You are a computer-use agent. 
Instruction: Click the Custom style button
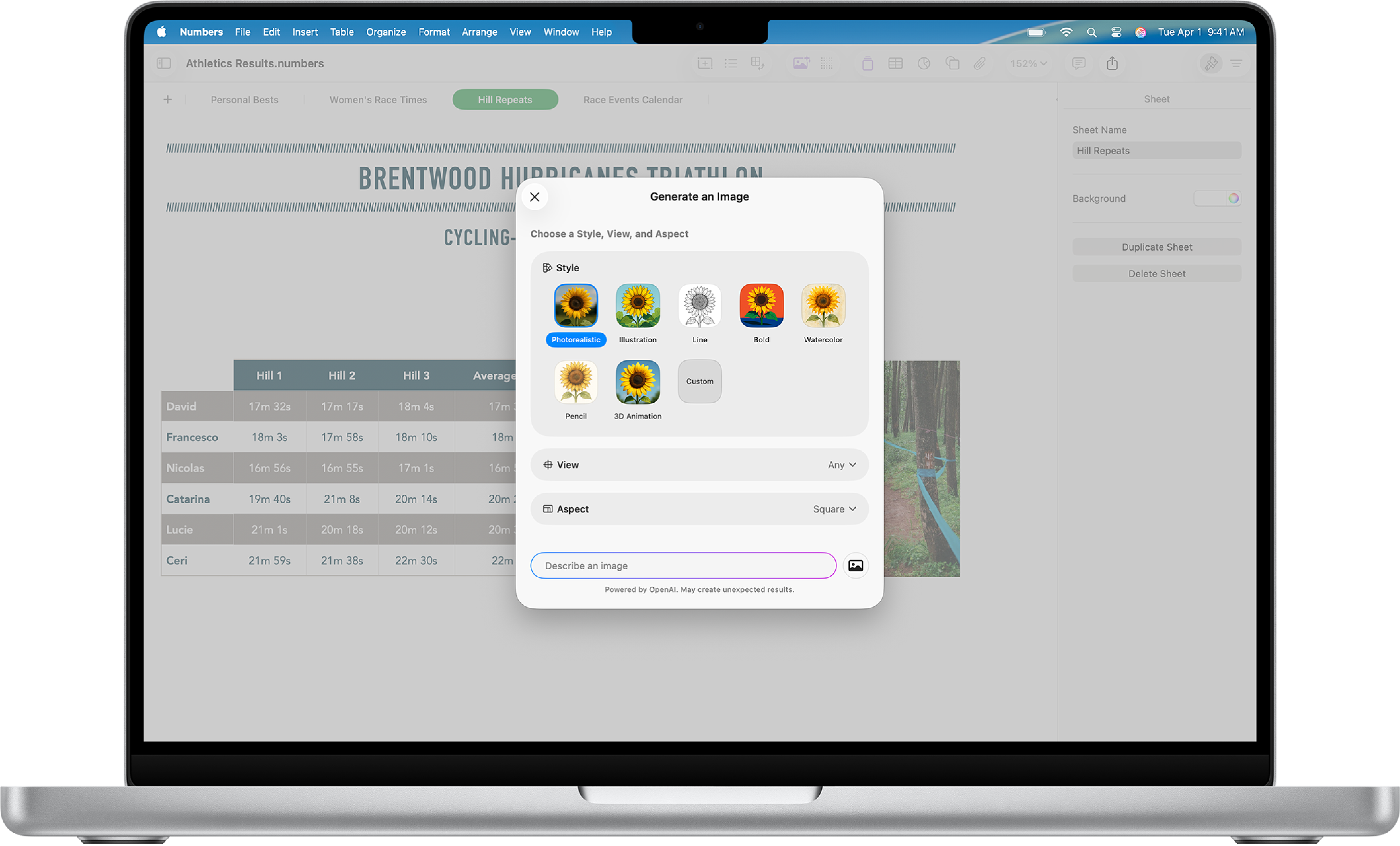pos(700,381)
